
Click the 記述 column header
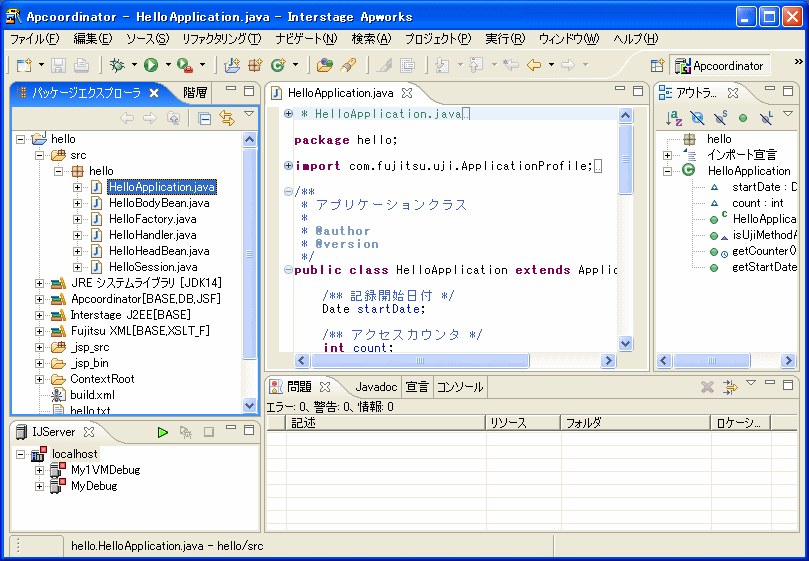point(386,423)
